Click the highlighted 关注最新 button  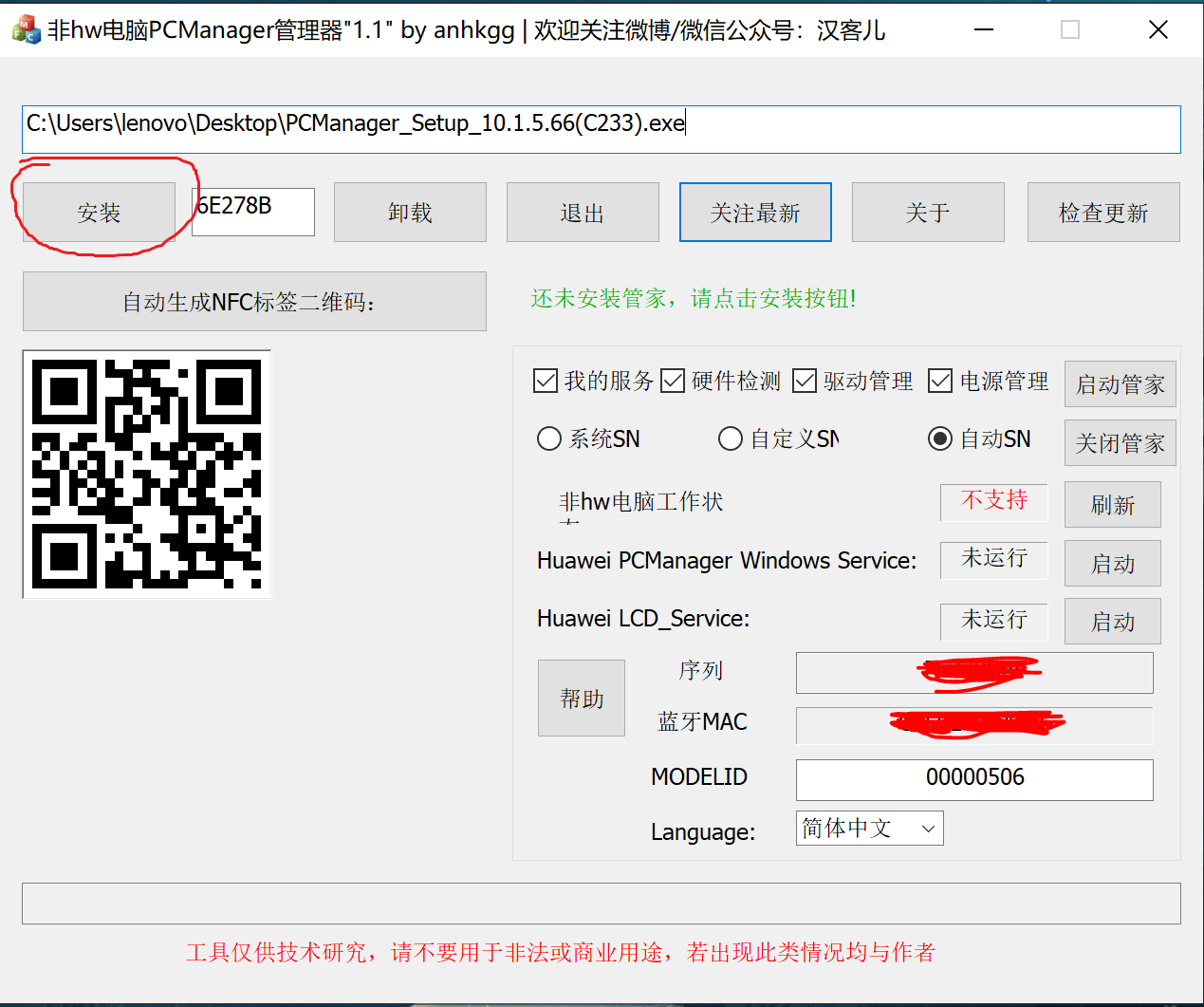coord(754,212)
